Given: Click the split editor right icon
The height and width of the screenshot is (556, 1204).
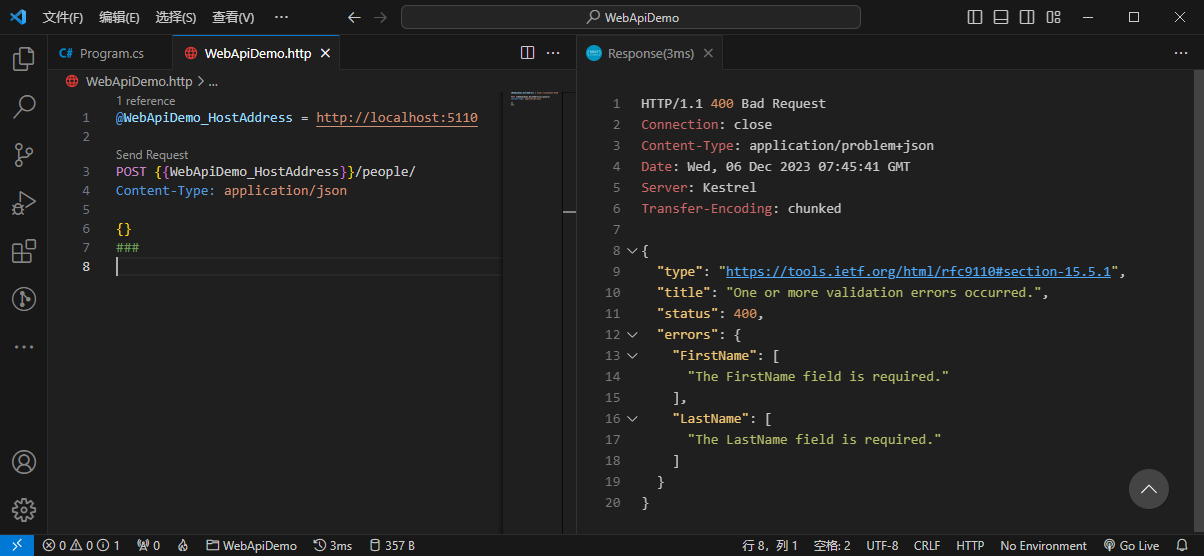Looking at the screenshot, I should tap(528, 53).
